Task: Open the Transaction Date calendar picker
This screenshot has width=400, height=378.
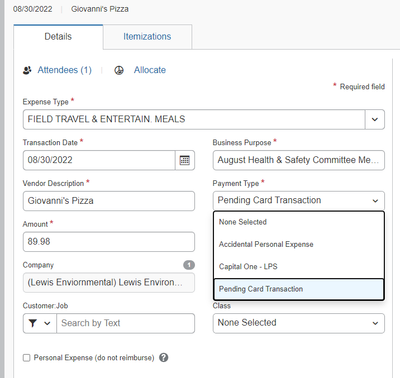Action: pos(185,160)
